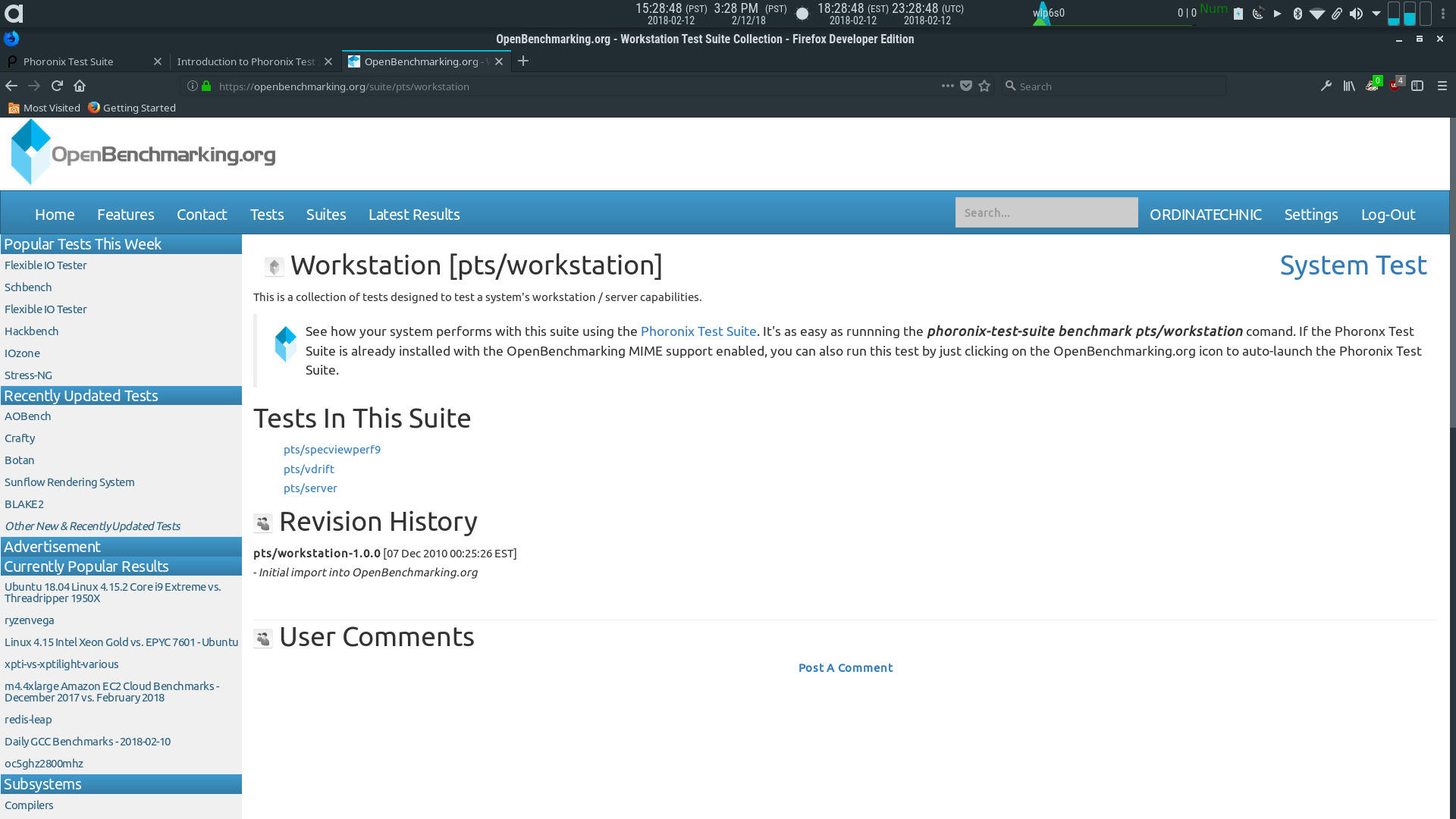This screenshot has height=819, width=1456.
Task: Open the site Settings link
Action: pos(1311,215)
